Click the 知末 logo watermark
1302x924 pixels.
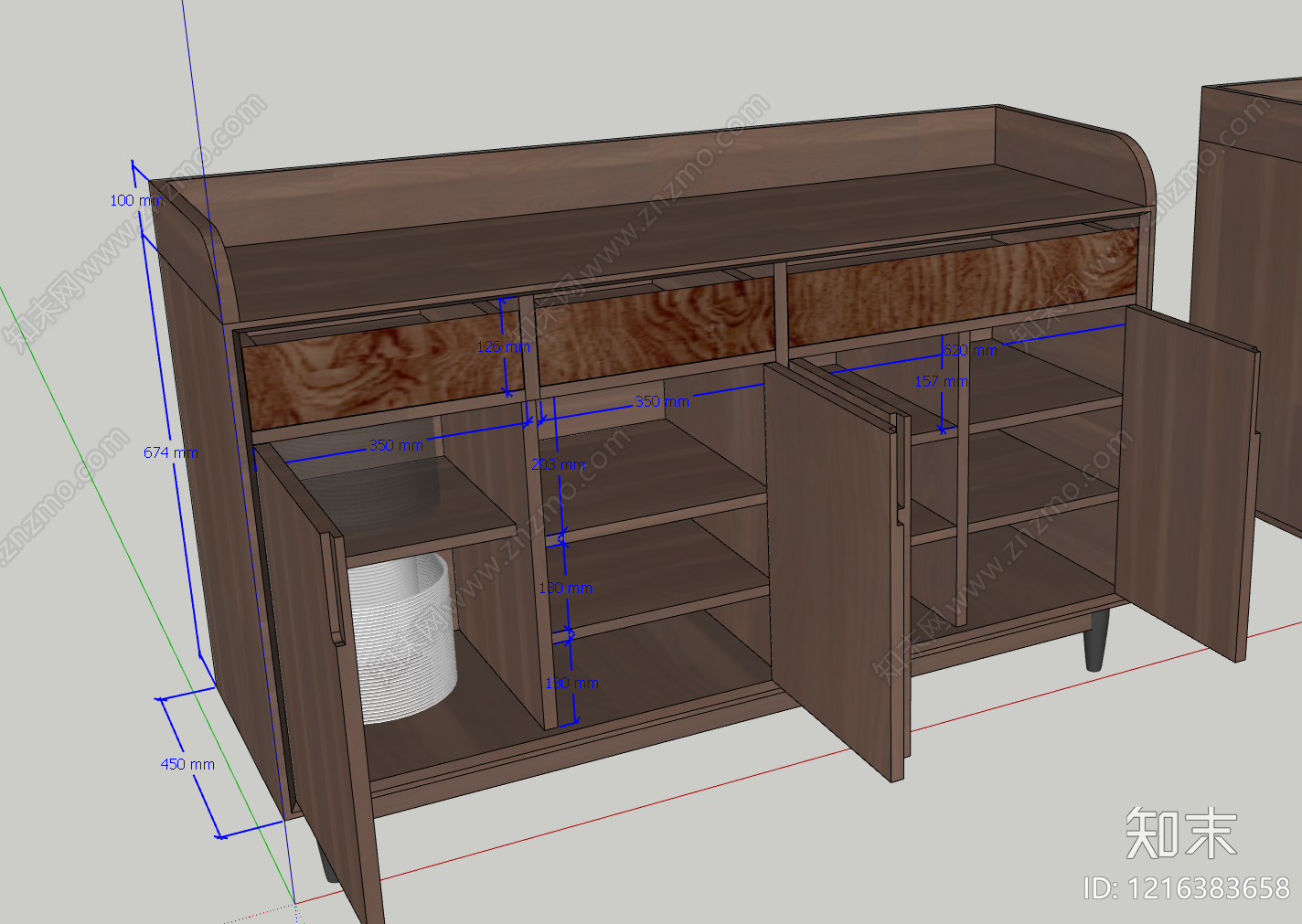click(1180, 834)
